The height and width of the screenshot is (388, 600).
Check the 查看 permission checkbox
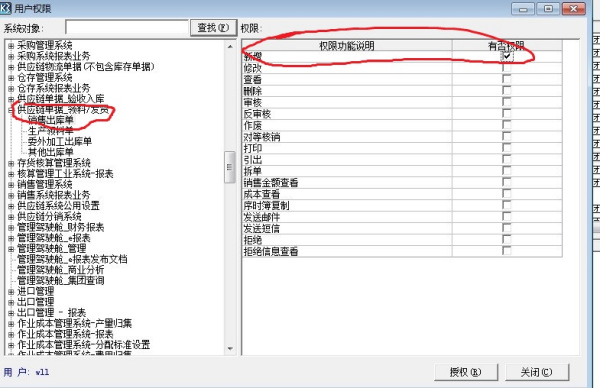(x=507, y=79)
